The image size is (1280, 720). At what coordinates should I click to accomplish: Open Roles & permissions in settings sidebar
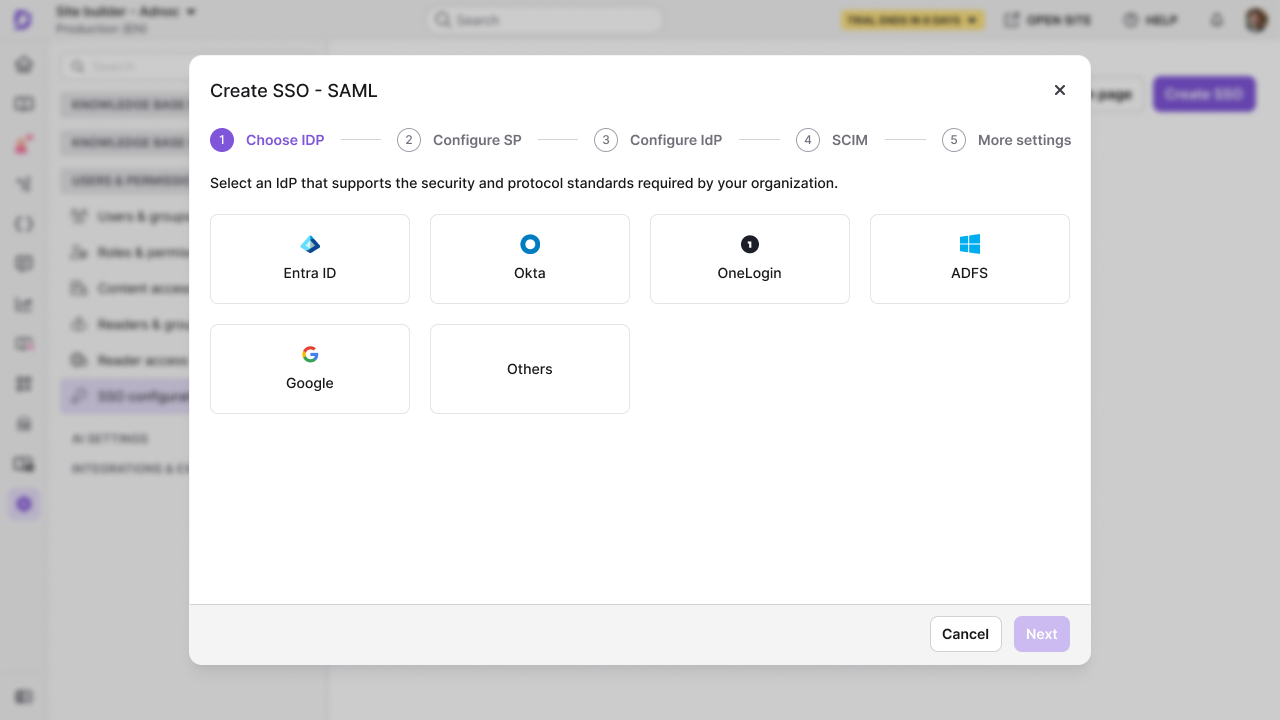128,252
